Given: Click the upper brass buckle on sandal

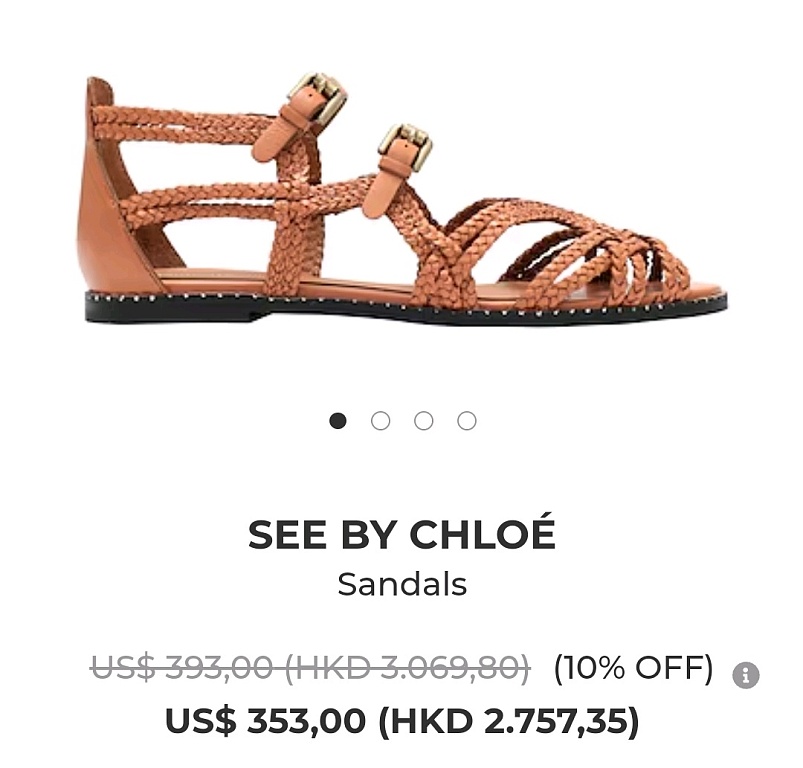Looking at the screenshot, I should coord(319,98).
